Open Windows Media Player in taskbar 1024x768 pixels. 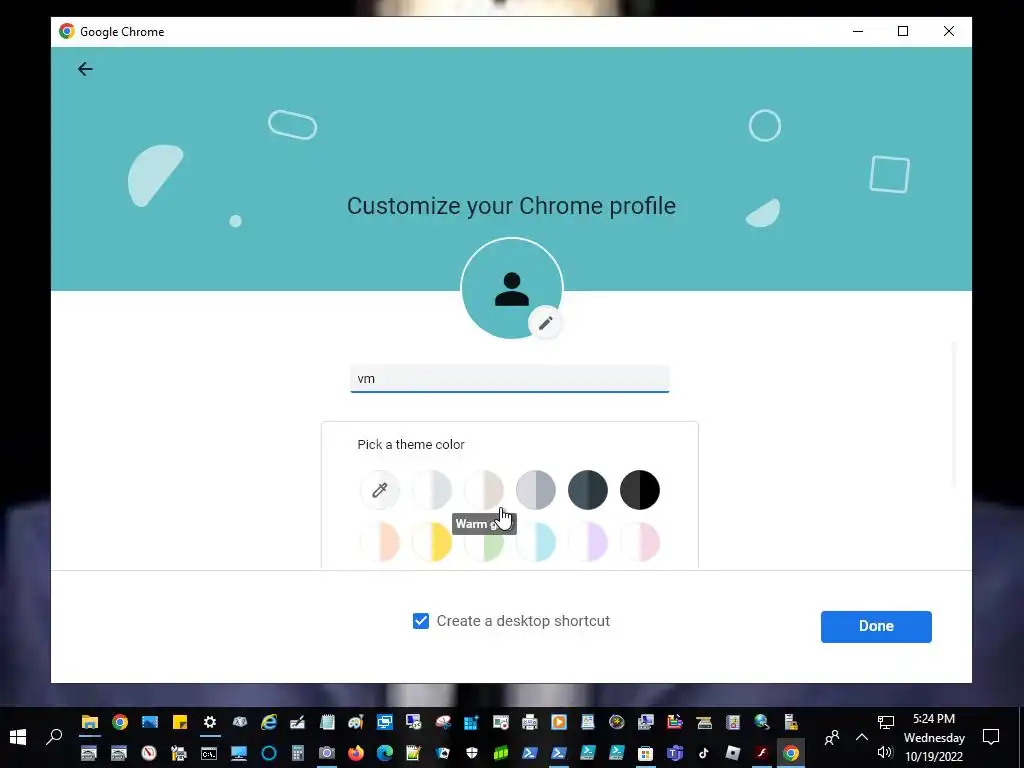pyautogui.click(x=558, y=722)
